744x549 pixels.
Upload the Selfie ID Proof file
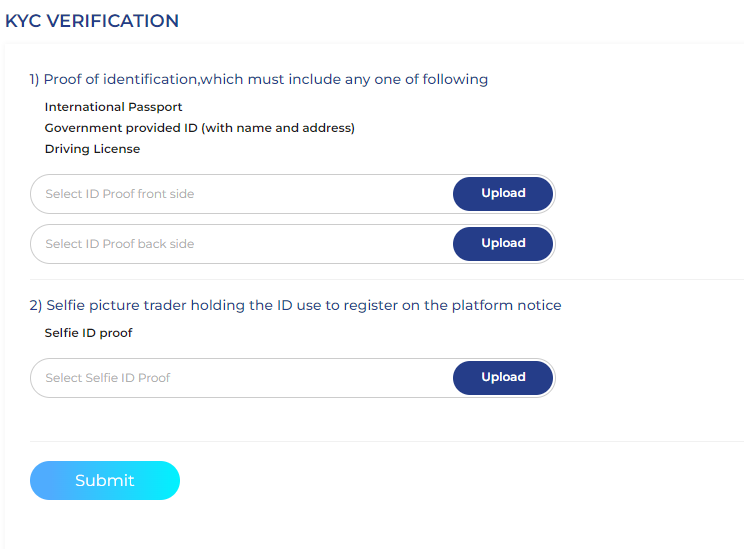[503, 378]
